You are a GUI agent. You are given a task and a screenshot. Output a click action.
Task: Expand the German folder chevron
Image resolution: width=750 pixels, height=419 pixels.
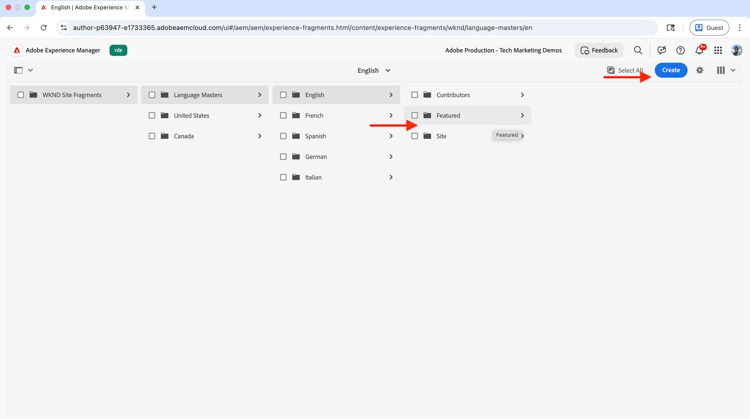pos(391,156)
